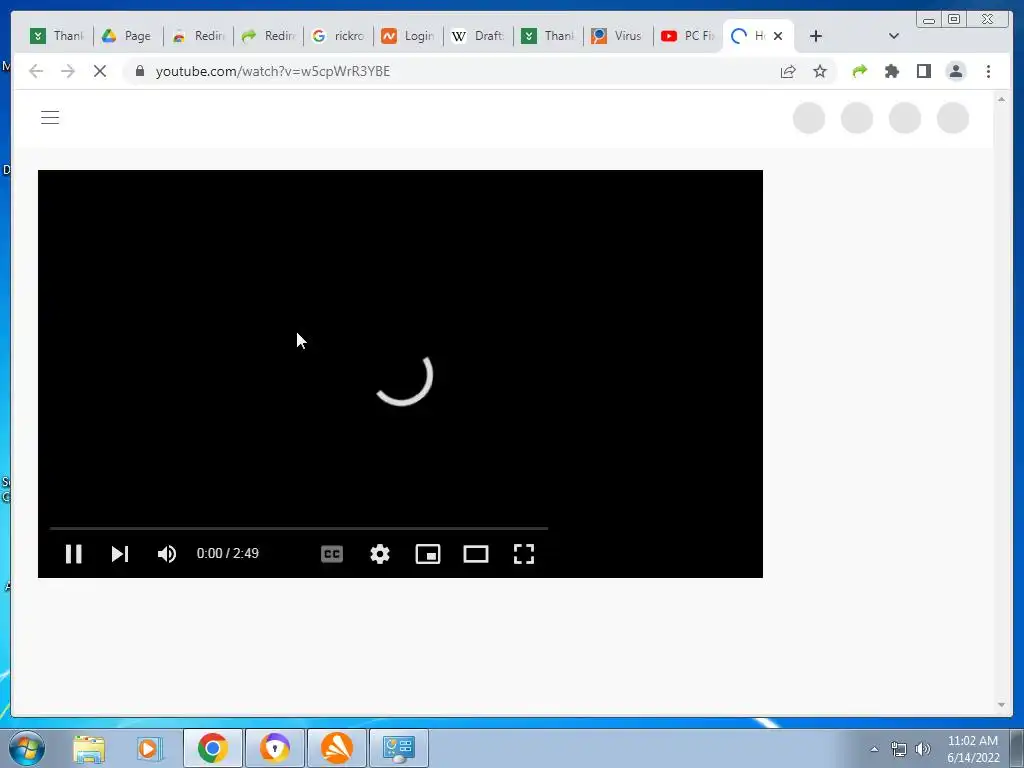Switch to first Thank tab
The width and height of the screenshot is (1024, 768).
click(x=58, y=36)
